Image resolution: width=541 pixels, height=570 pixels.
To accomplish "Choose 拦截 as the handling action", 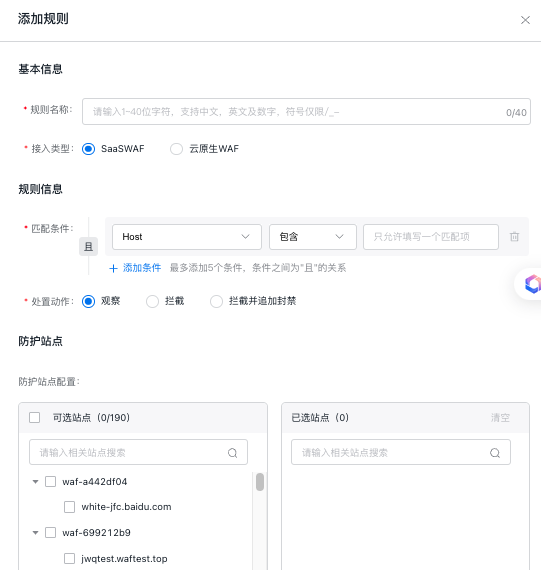I will [x=152, y=301].
